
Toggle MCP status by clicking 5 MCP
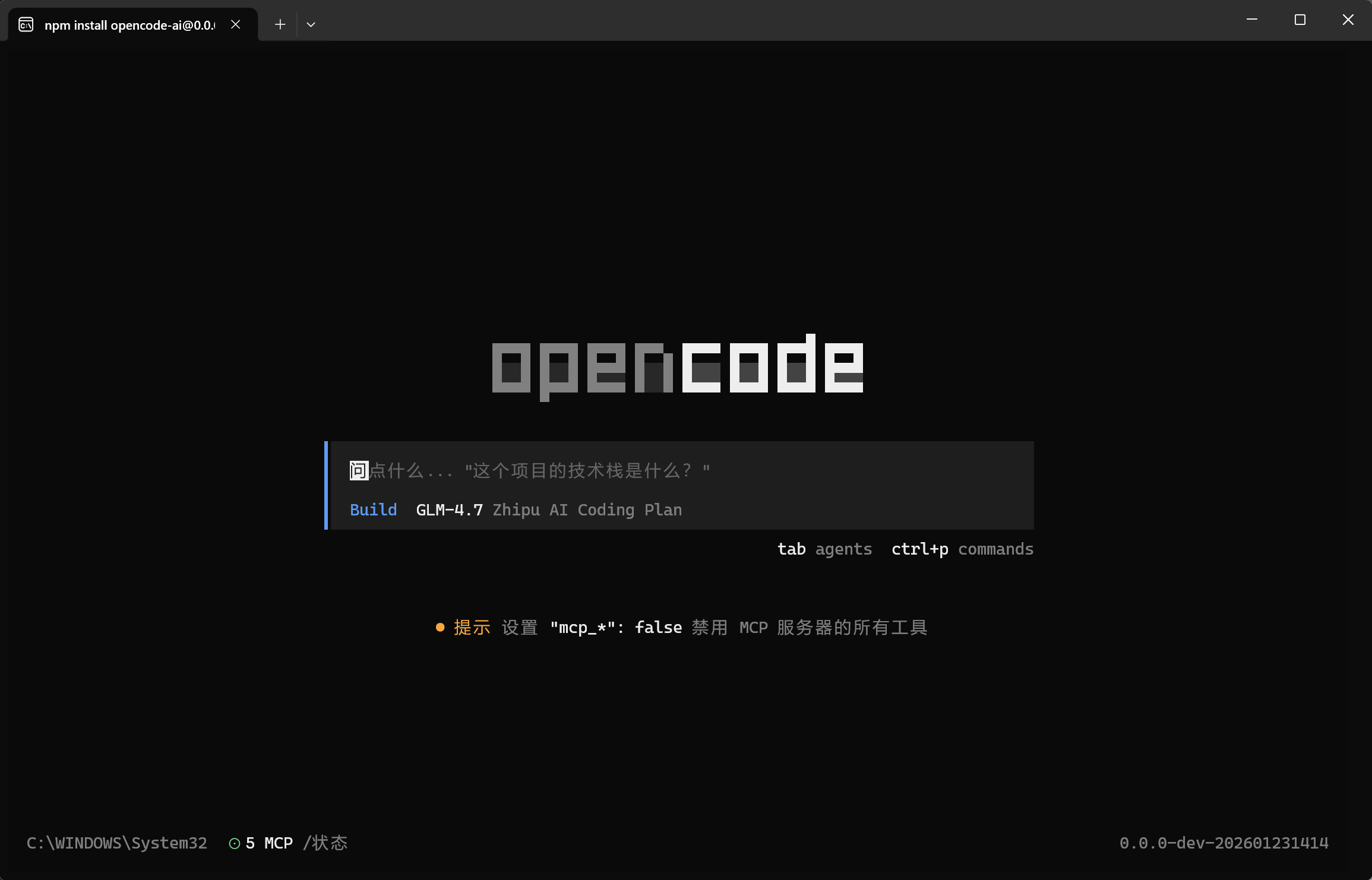(x=269, y=843)
